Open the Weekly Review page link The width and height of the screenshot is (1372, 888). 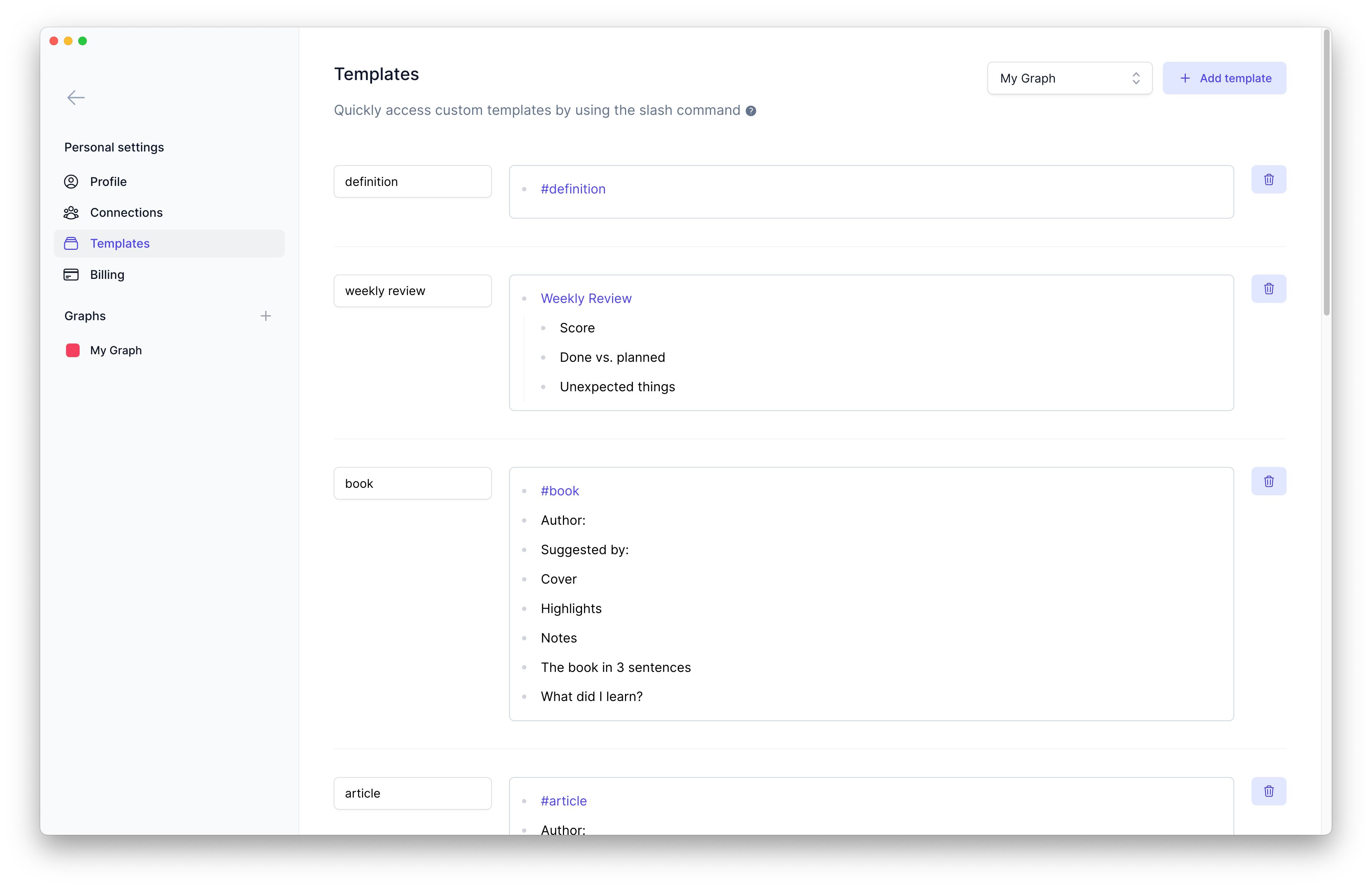click(586, 298)
